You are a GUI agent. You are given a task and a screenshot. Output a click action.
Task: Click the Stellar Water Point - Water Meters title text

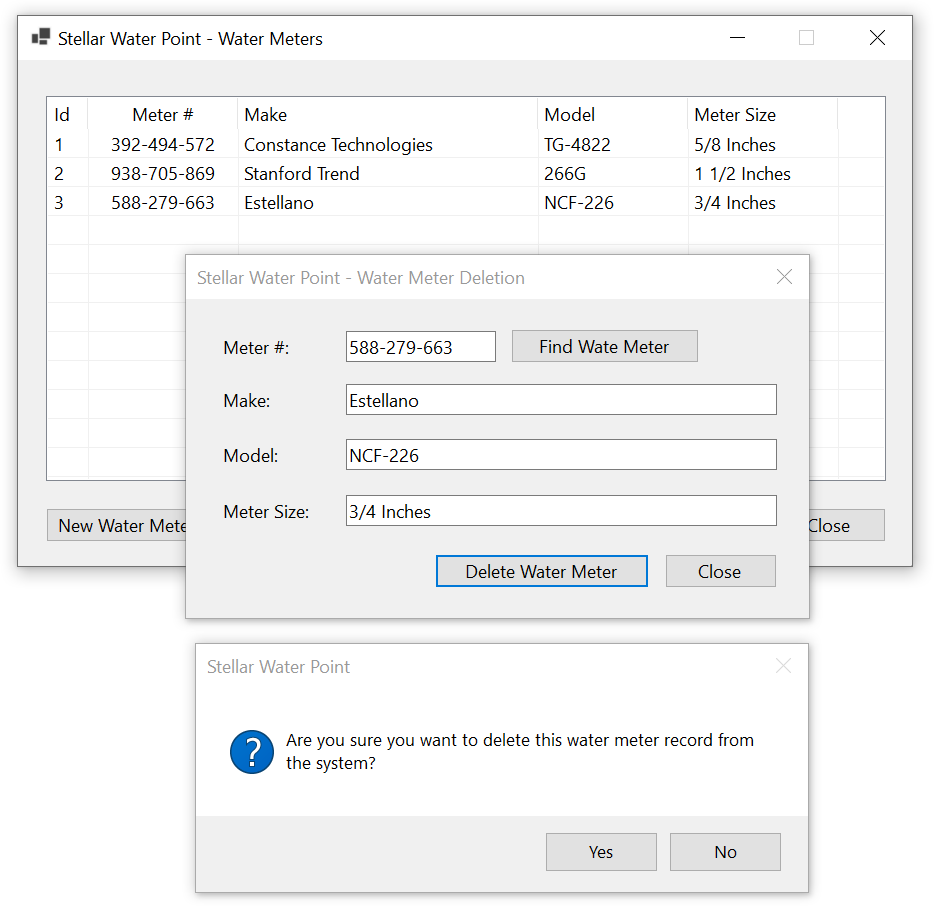pos(190,38)
